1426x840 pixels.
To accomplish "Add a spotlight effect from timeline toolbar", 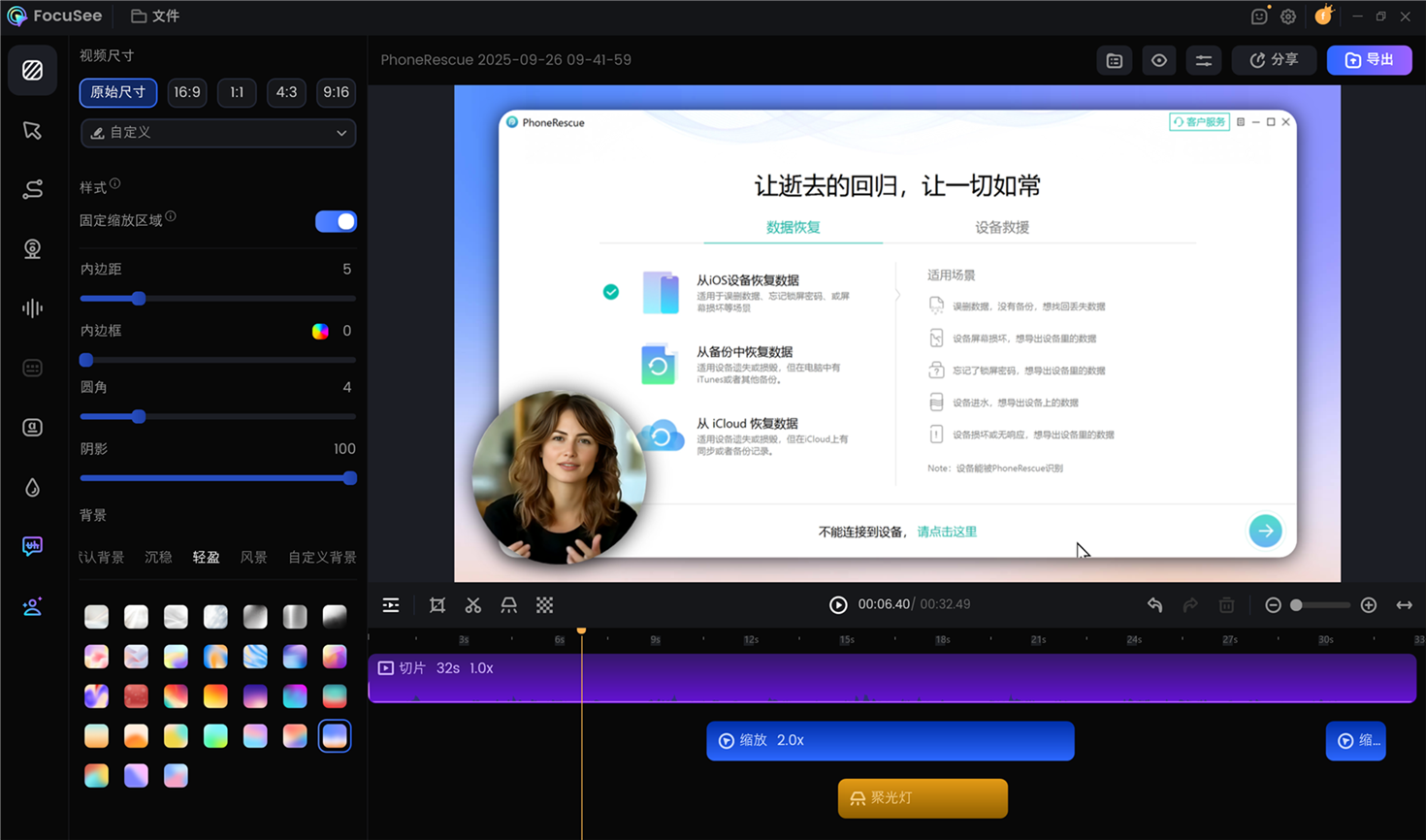I will [x=508, y=604].
